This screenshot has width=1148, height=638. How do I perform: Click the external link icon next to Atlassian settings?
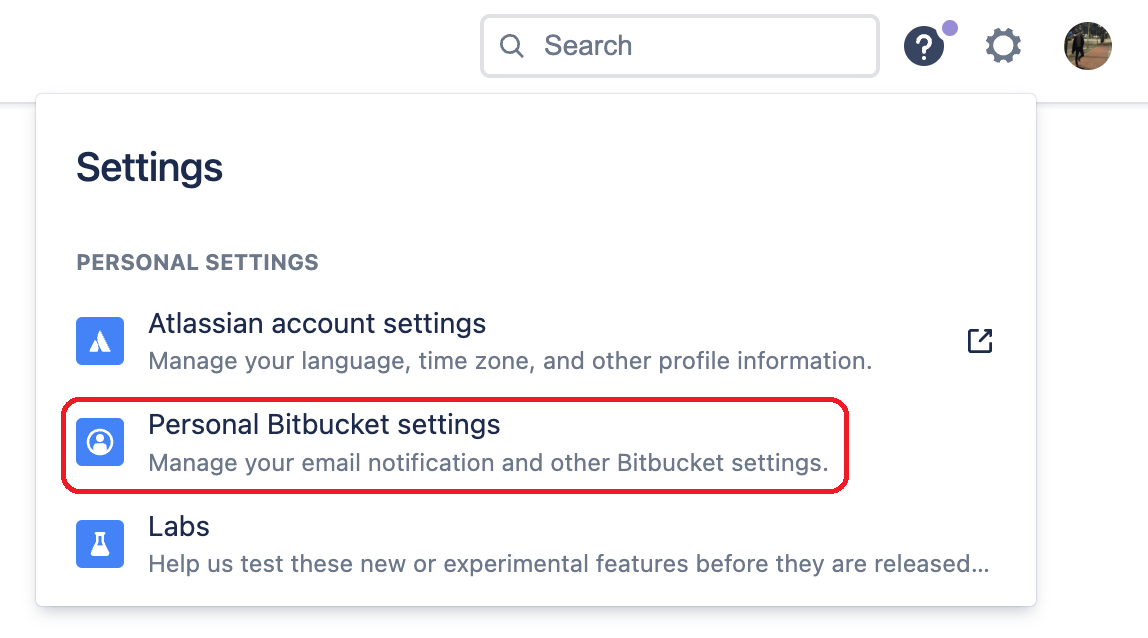click(x=980, y=341)
